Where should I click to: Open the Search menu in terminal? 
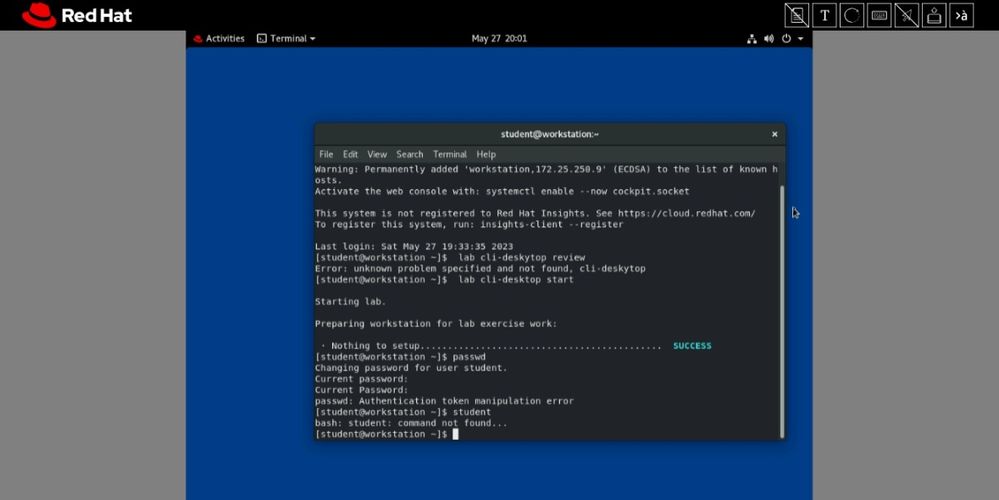click(409, 155)
